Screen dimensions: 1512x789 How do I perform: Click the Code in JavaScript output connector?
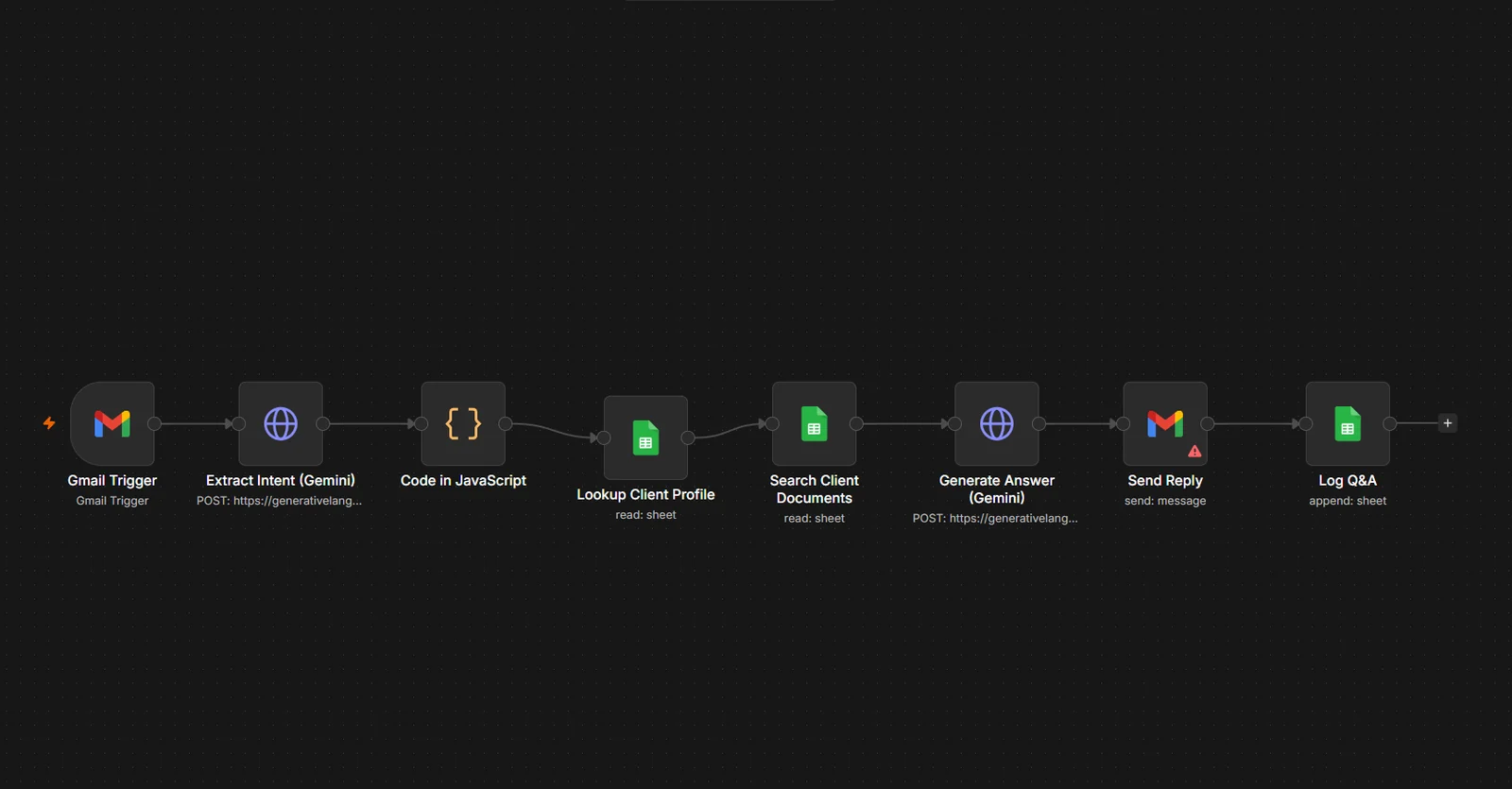tap(505, 423)
